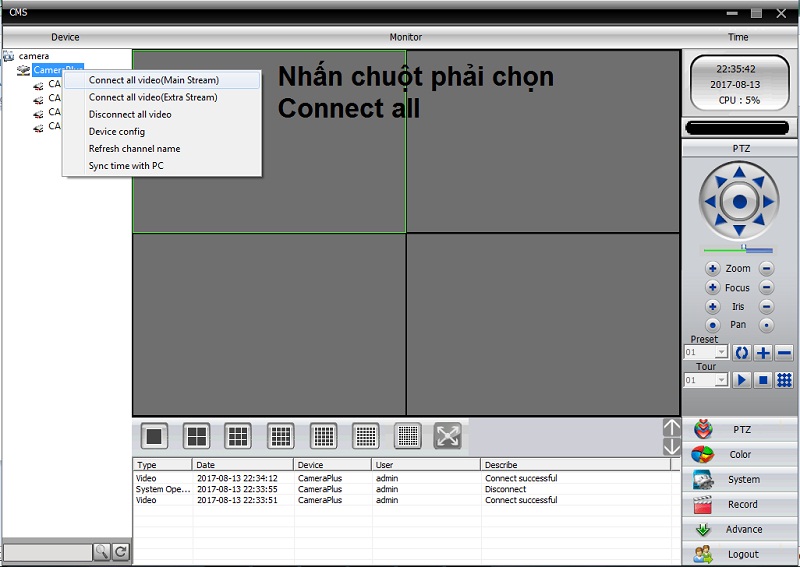Add a preset with plus button
The width and height of the screenshot is (800, 567).
763,353
